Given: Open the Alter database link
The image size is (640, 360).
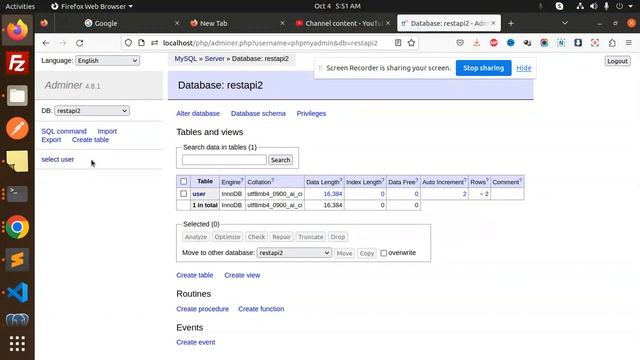Looking at the screenshot, I should click(198, 113).
